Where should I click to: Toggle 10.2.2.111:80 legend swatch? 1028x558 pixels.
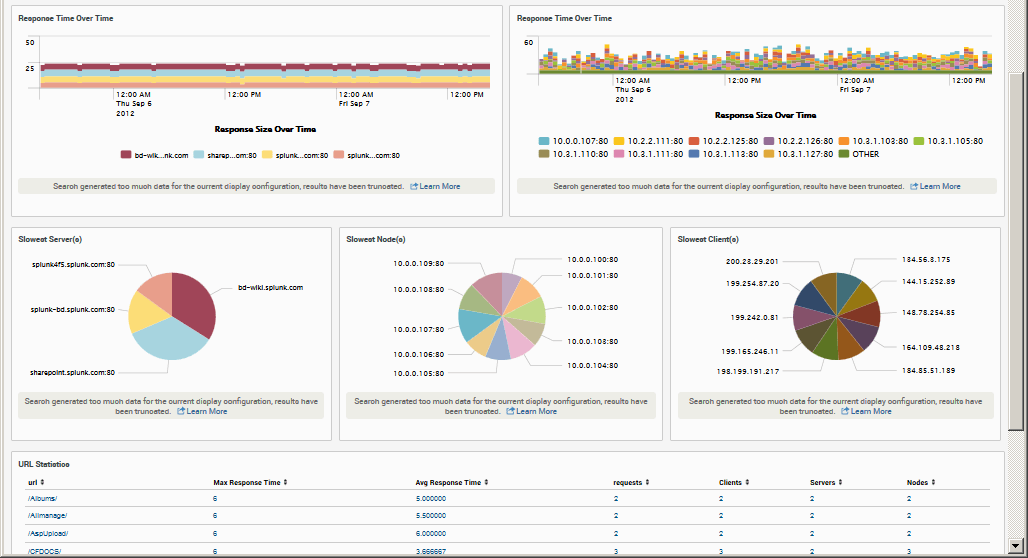tap(619, 141)
